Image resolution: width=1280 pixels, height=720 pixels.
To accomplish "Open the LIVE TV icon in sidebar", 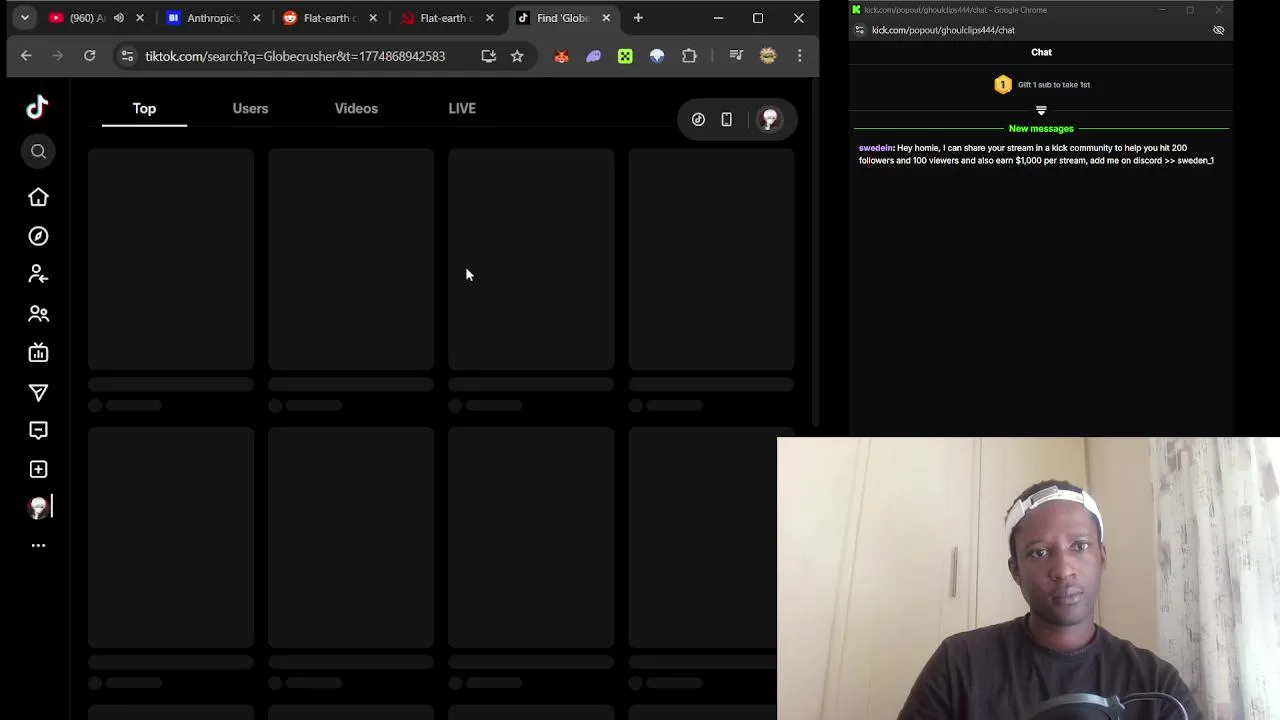I will click(38, 352).
